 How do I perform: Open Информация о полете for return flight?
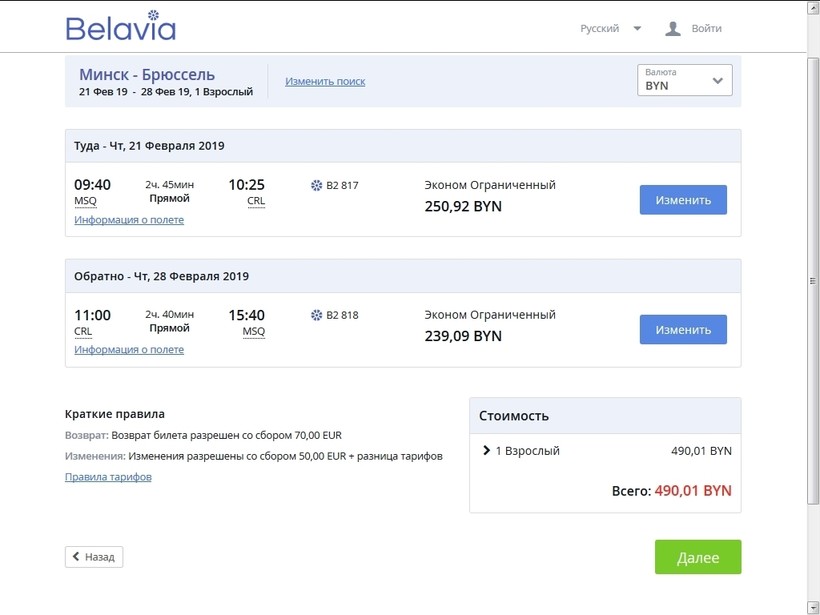(x=129, y=350)
